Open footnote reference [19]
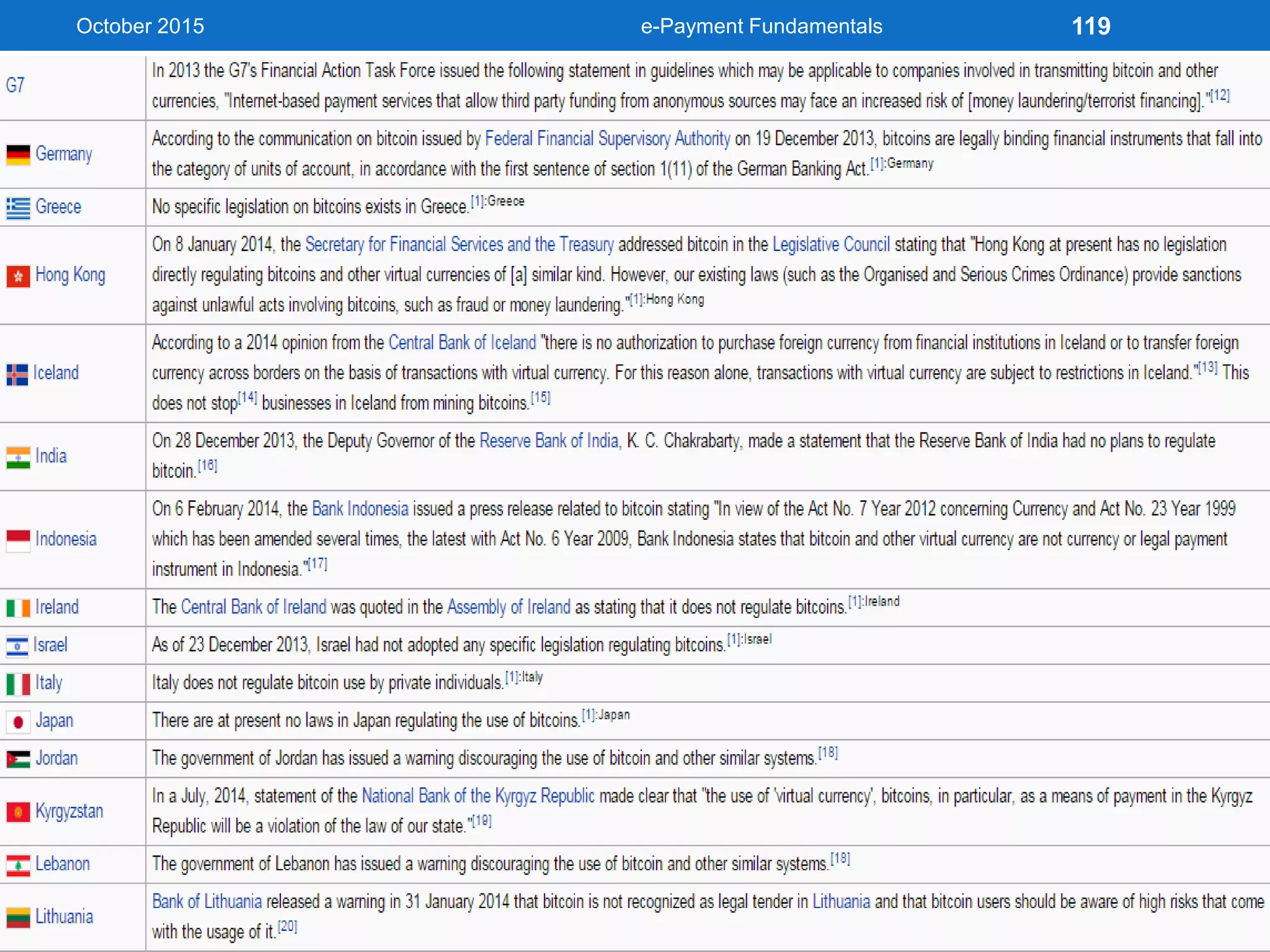The image size is (1270, 952). point(482,821)
